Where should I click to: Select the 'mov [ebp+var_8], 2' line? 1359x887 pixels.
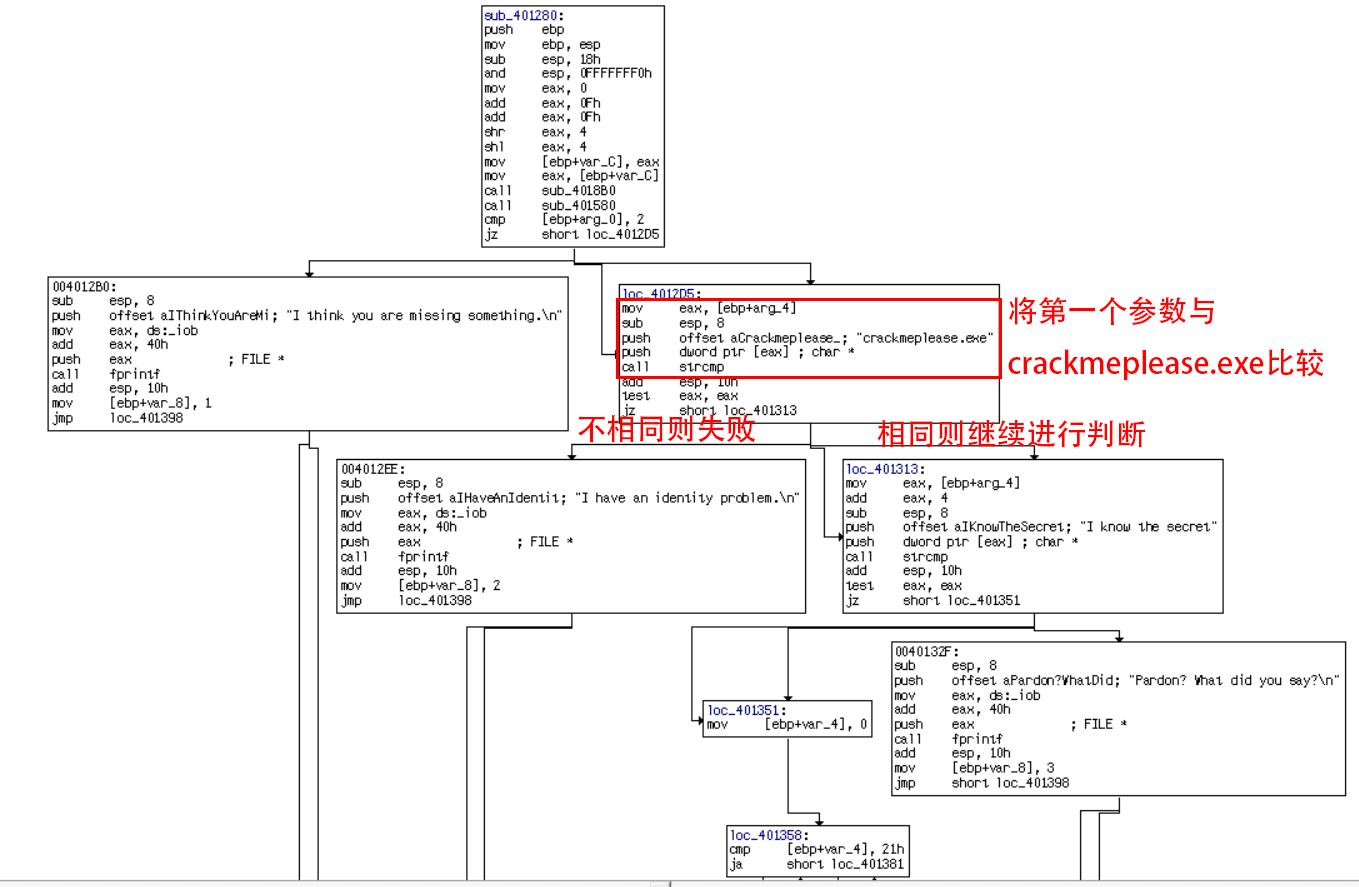[420, 586]
